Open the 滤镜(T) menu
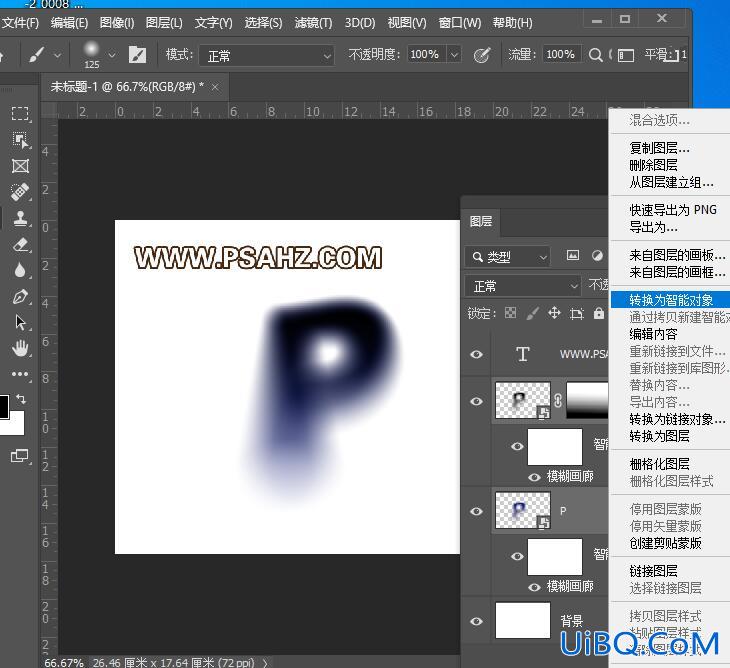Viewport: 730px width, 668px height. (x=313, y=22)
